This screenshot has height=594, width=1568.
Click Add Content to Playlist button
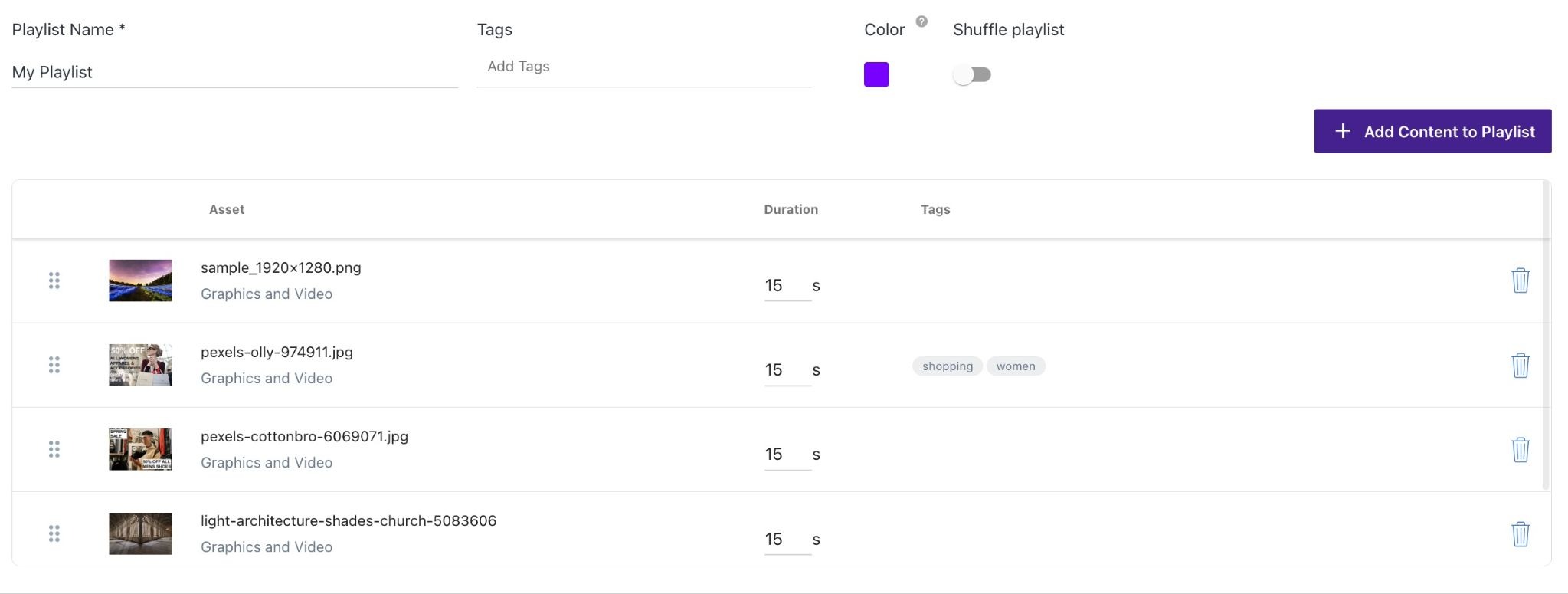[x=1432, y=131]
